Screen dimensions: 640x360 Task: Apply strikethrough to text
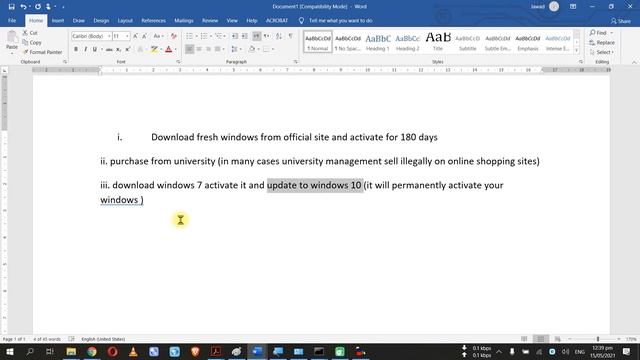coord(109,49)
